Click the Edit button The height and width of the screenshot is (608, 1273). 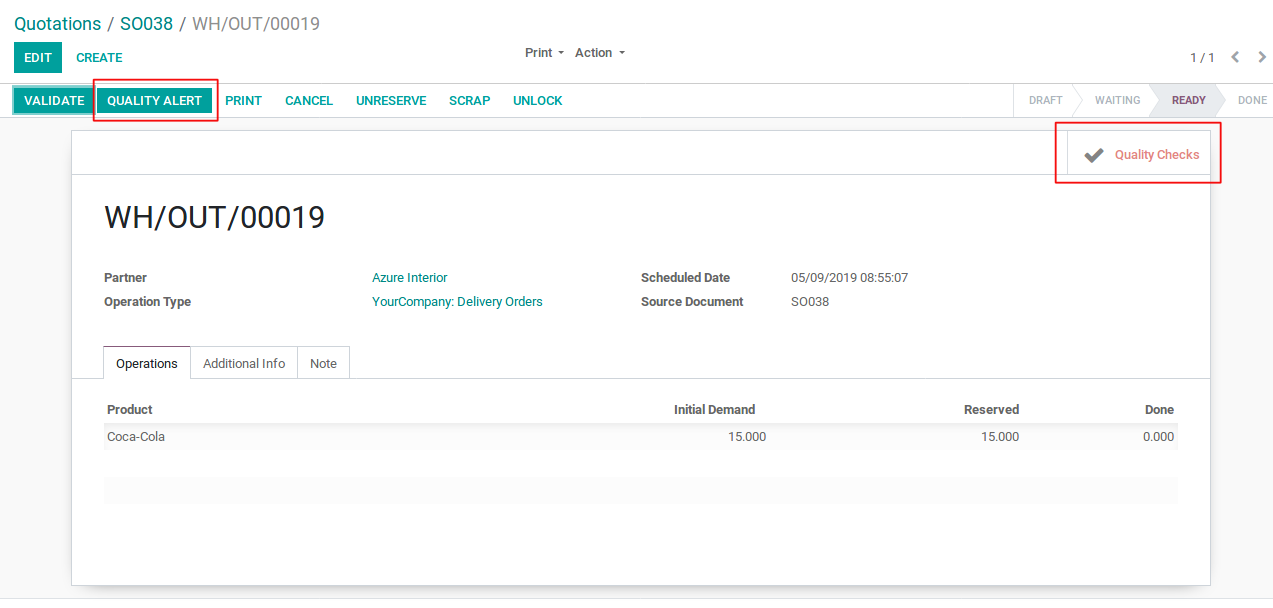tap(38, 57)
